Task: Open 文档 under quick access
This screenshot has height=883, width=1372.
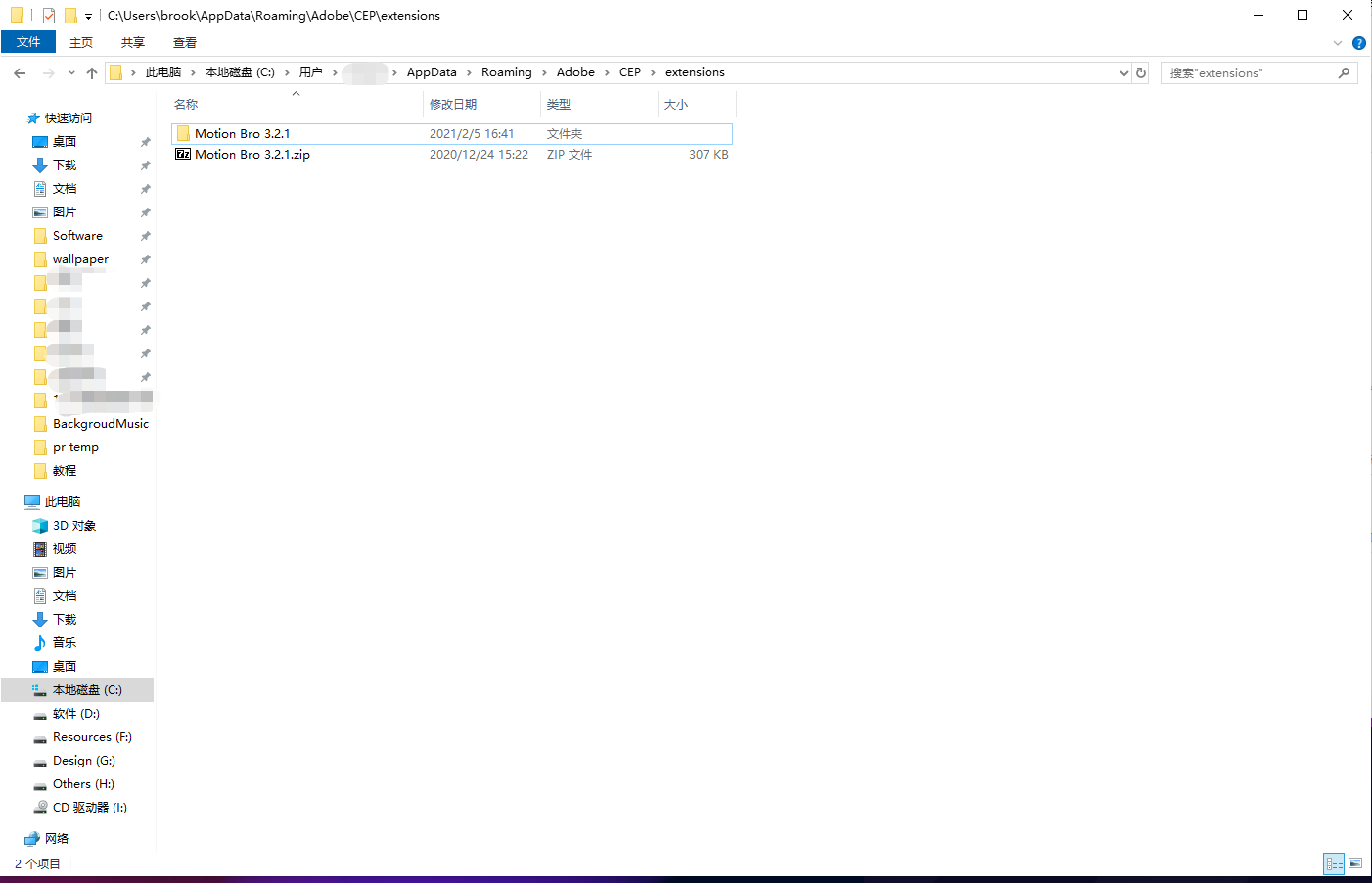Action: (x=65, y=189)
